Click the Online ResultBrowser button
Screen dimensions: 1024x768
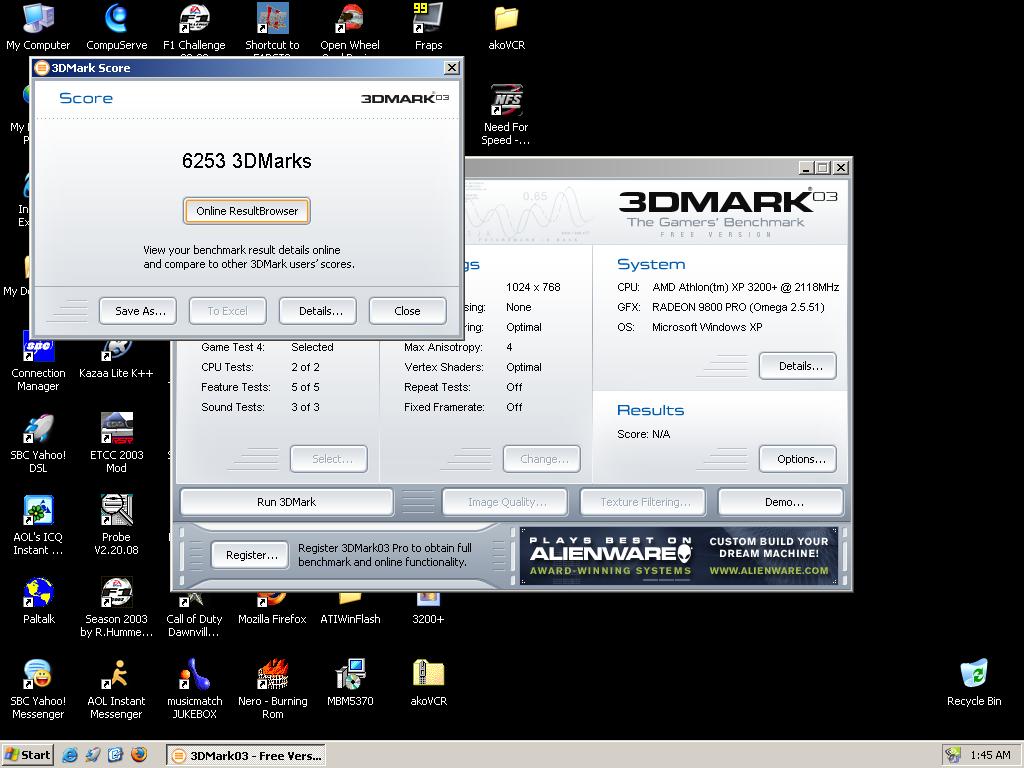pyautogui.click(x=247, y=211)
